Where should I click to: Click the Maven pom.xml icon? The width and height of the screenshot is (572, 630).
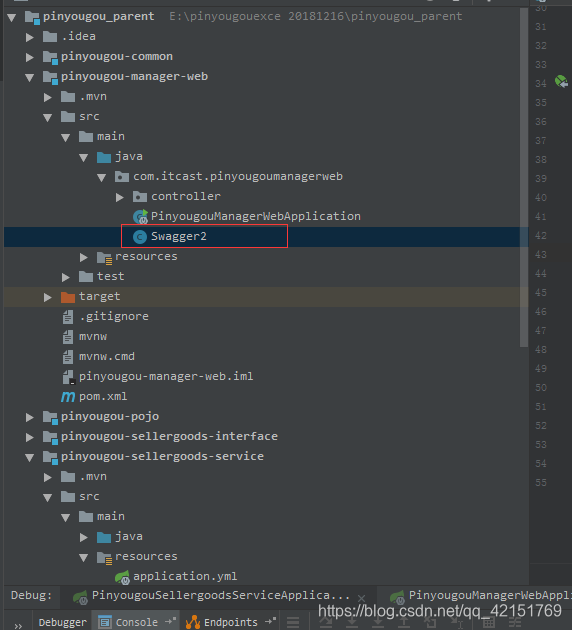tap(68, 397)
